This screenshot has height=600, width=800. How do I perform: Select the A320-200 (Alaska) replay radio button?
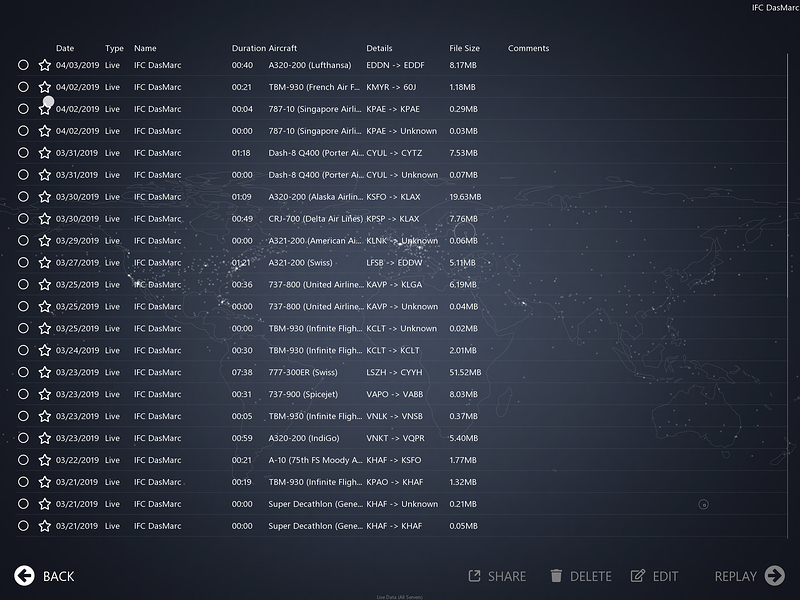23,197
